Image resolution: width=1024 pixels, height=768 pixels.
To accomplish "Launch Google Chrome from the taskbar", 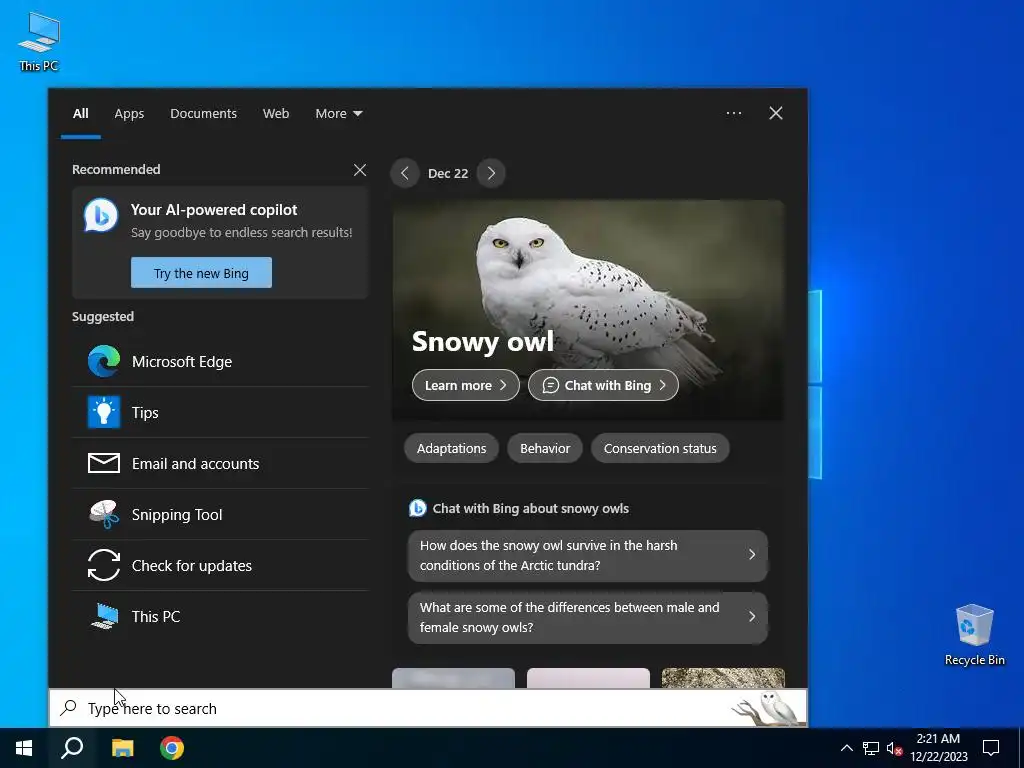I will [172, 748].
